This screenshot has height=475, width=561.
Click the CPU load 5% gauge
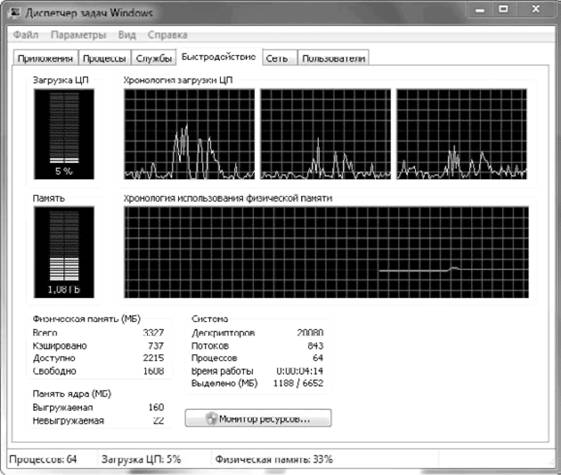64,134
